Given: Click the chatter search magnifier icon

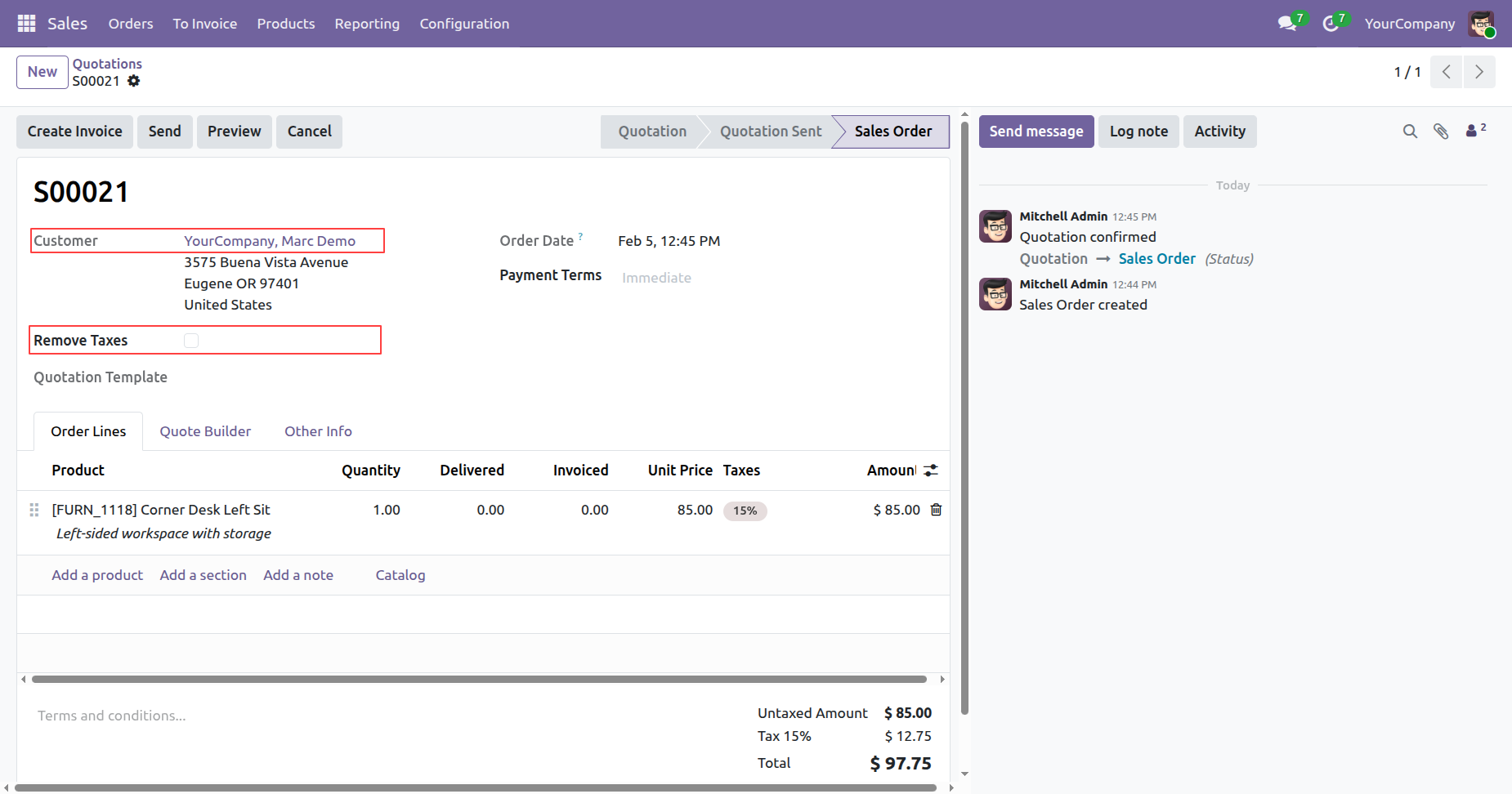Looking at the screenshot, I should [1410, 132].
